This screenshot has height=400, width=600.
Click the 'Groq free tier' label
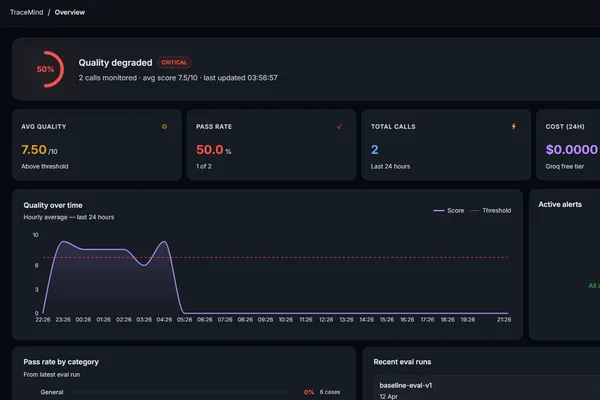[x=565, y=167]
